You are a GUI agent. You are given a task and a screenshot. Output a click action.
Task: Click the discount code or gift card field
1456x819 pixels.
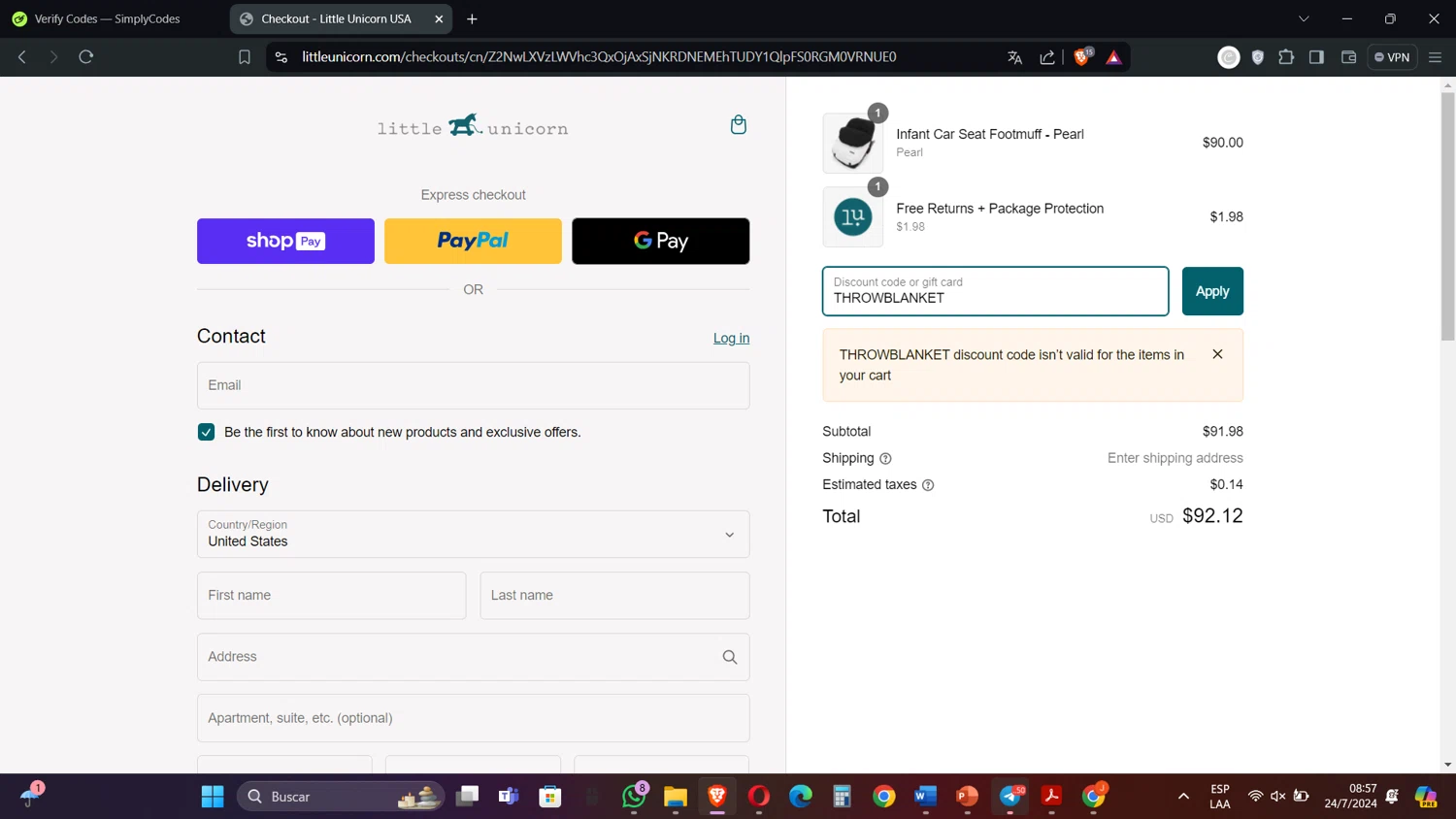point(995,291)
